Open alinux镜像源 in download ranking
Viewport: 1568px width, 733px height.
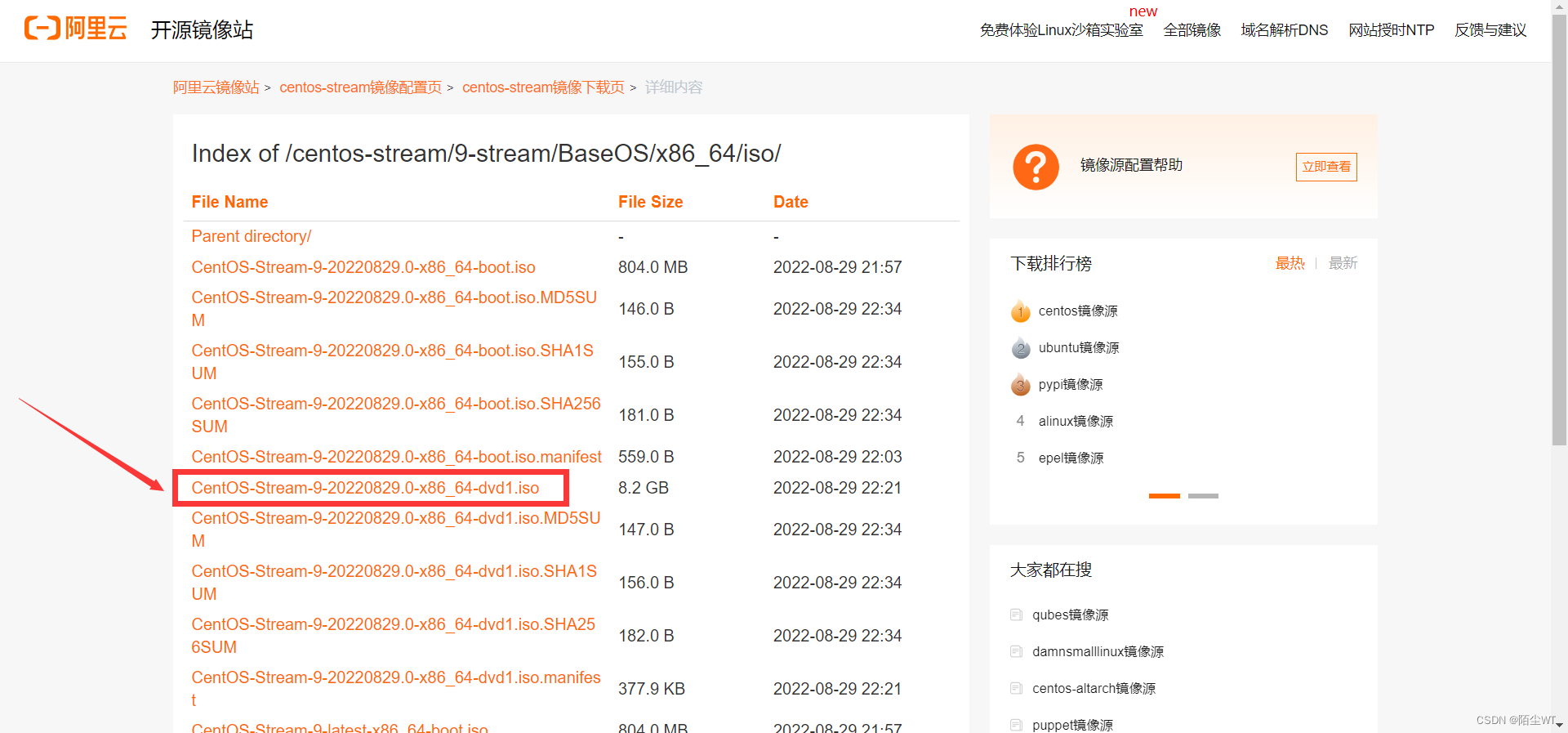(x=1076, y=422)
